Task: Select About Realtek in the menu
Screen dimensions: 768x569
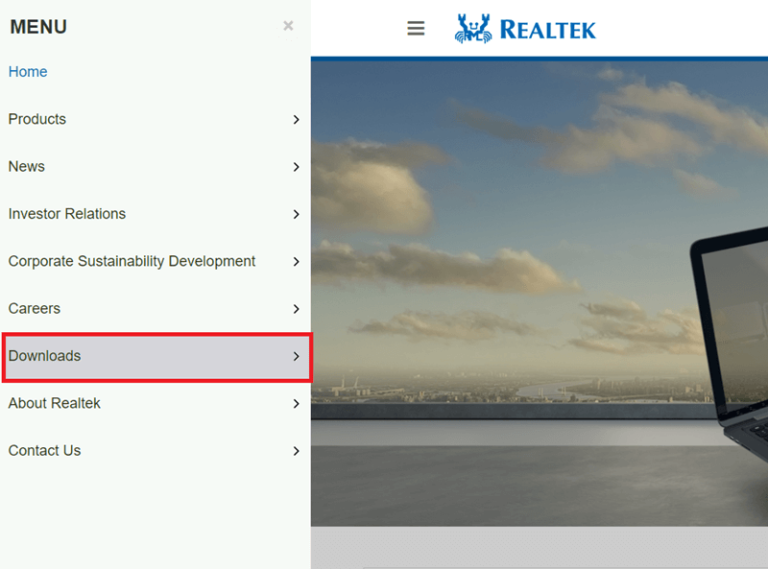Action: pyautogui.click(x=54, y=404)
